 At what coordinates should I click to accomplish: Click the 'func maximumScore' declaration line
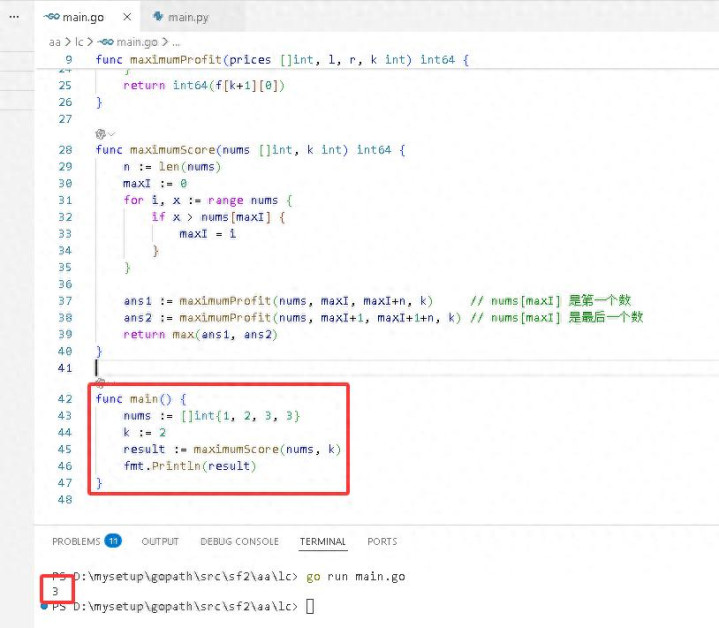click(x=250, y=150)
